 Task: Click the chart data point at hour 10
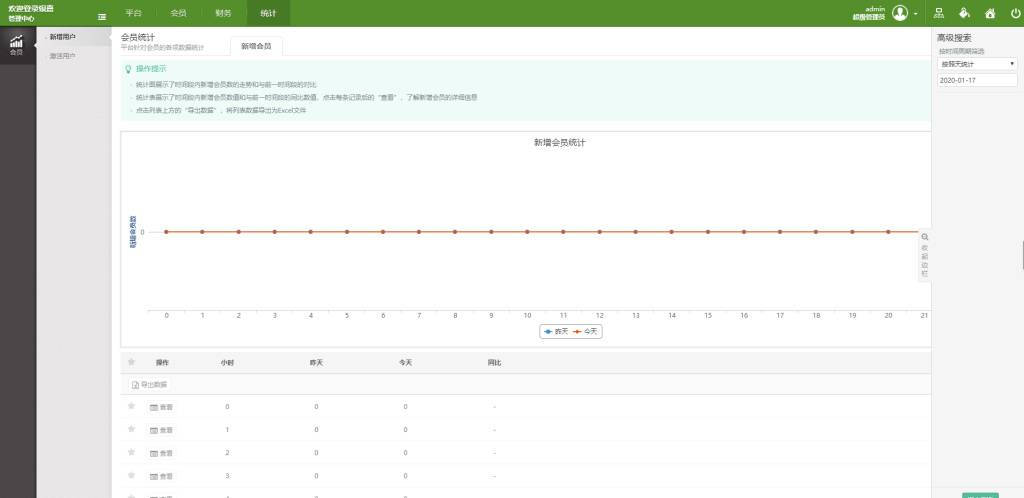pyautogui.click(x=527, y=232)
